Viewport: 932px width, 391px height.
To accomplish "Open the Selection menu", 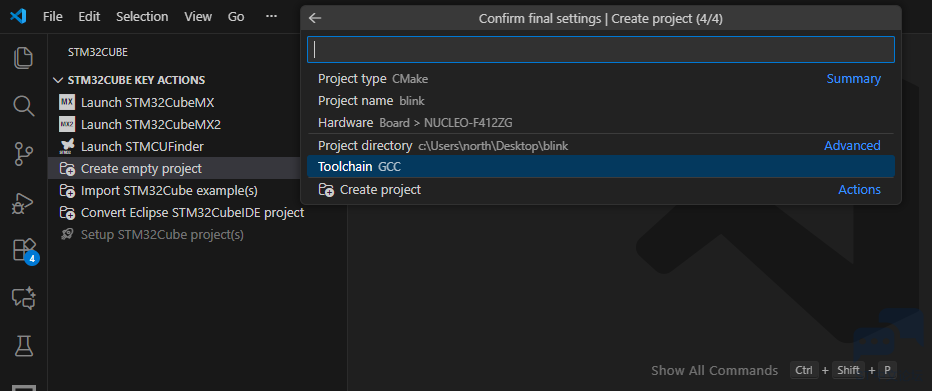I will point(142,17).
